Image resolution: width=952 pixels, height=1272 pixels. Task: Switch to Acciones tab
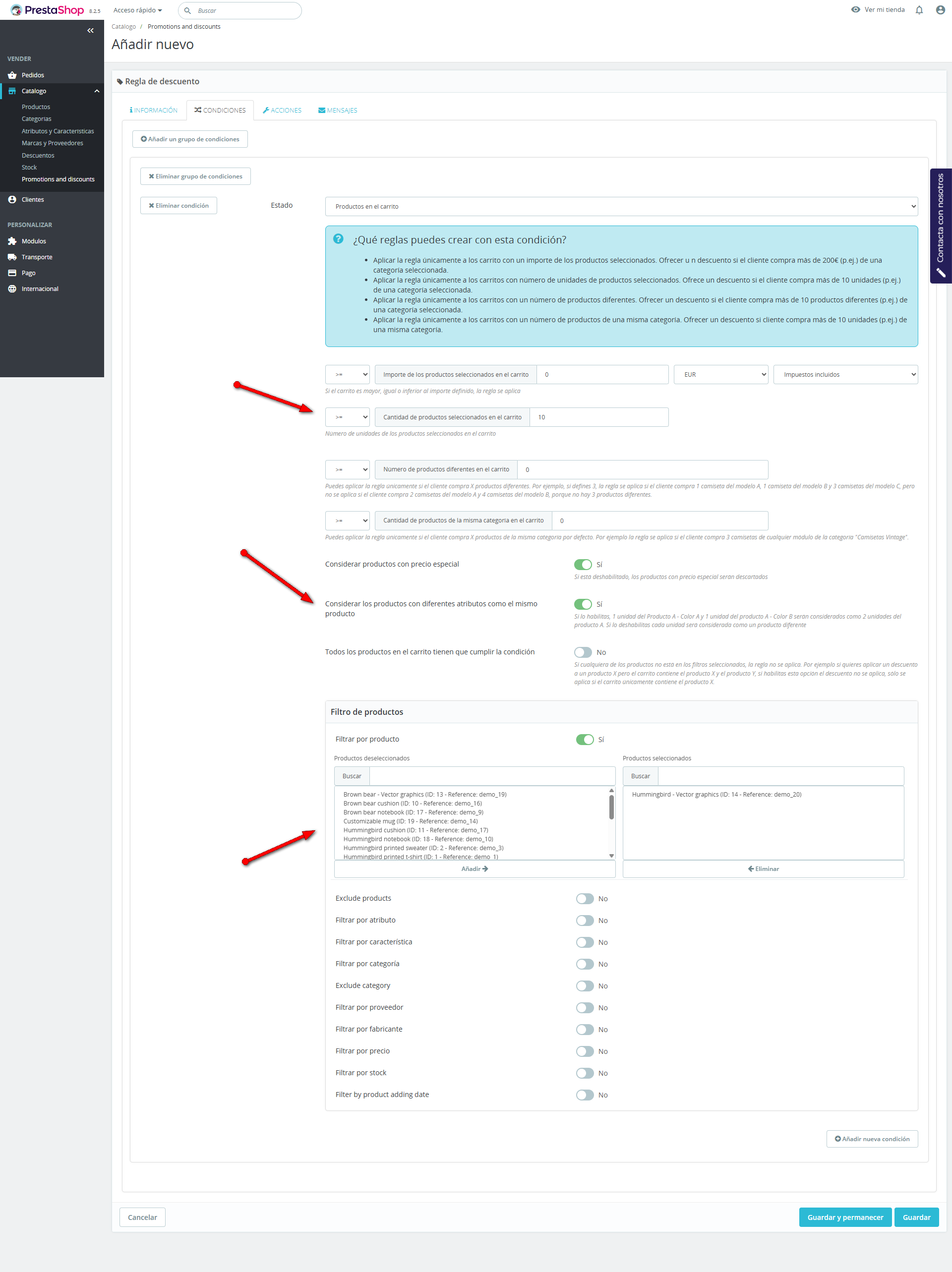click(282, 111)
